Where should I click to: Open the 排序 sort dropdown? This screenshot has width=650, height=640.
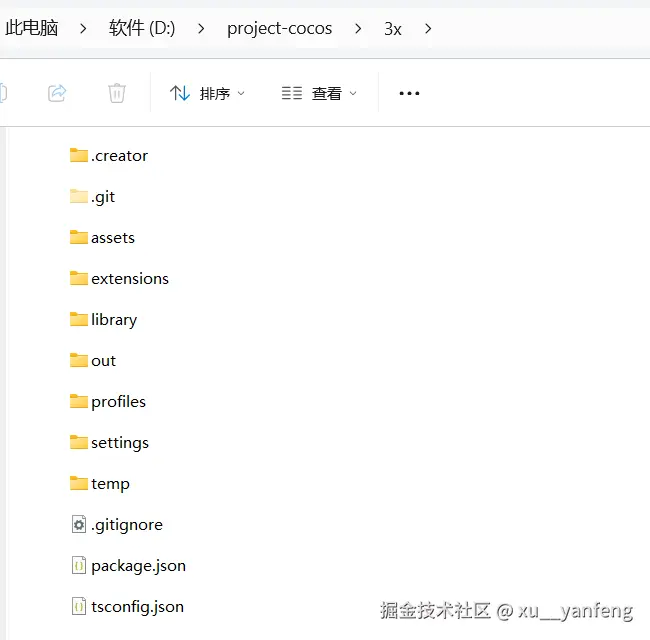click(207, 93)
